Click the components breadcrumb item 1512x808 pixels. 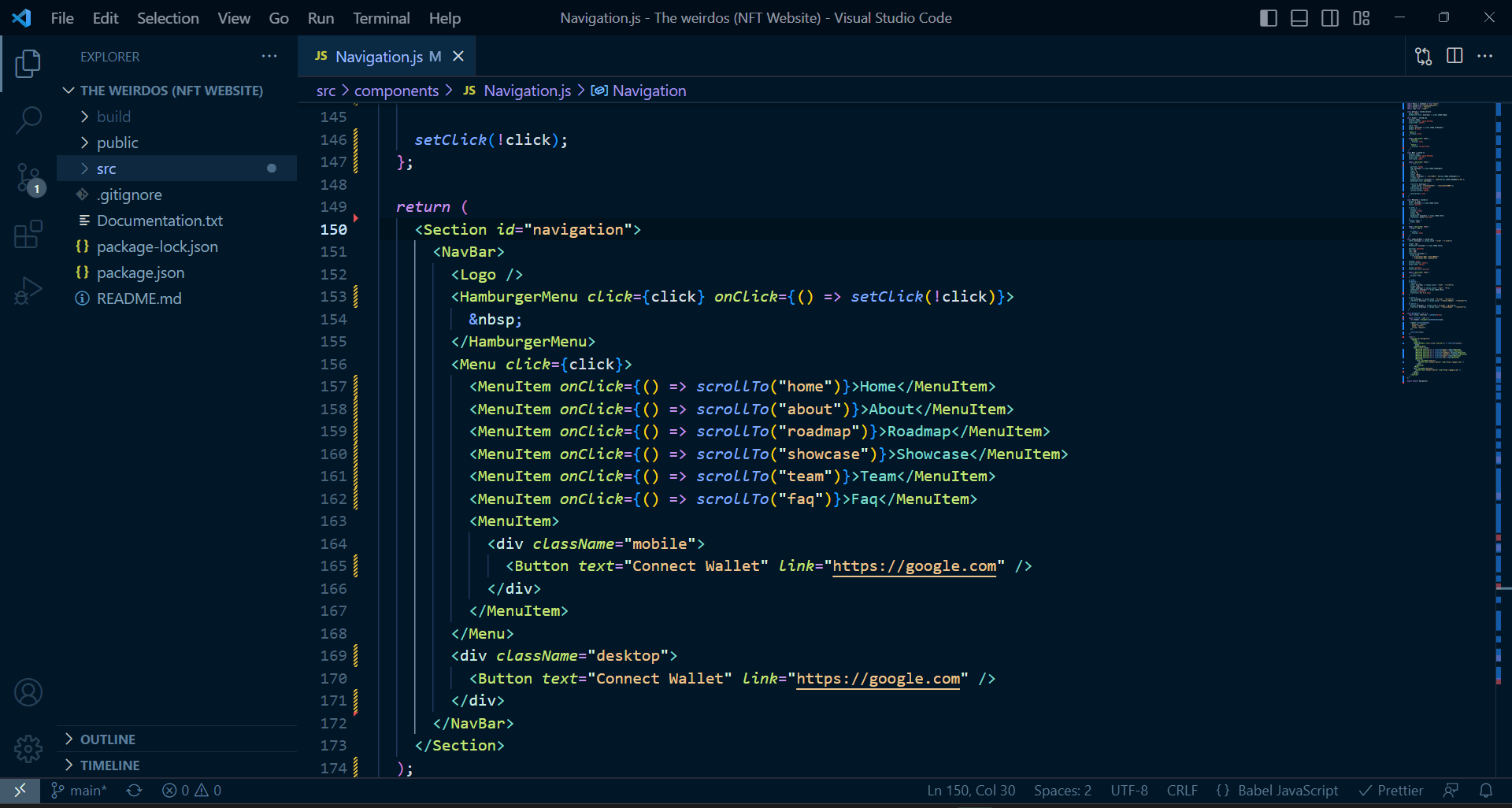397,91
